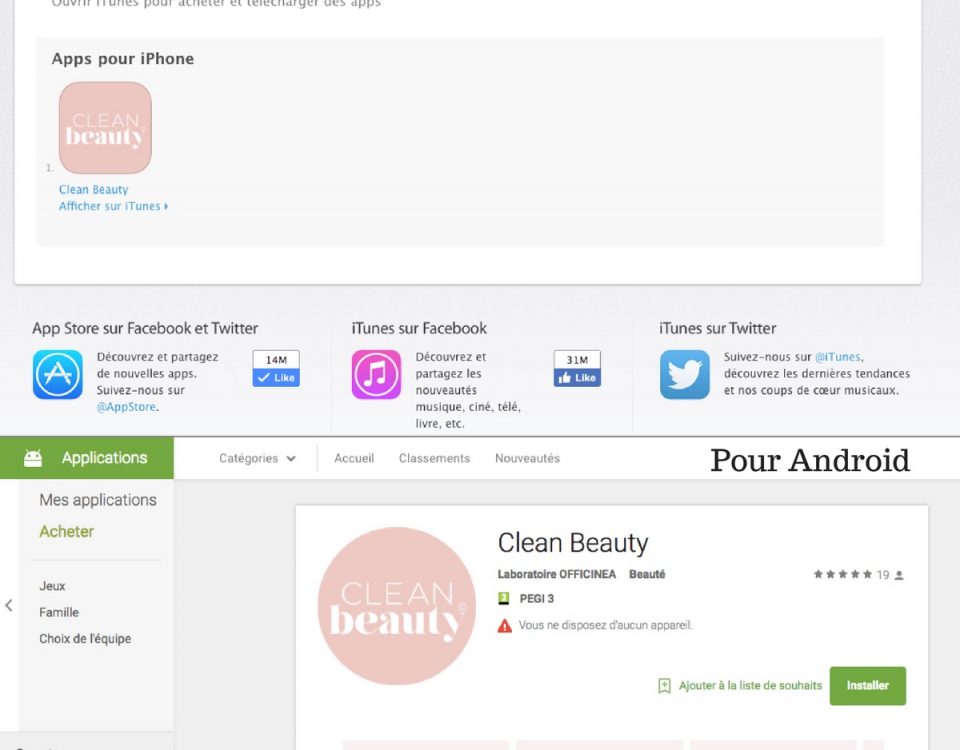
Task: Expand the Catégories dropdown
Action: (x=257, y=458)
